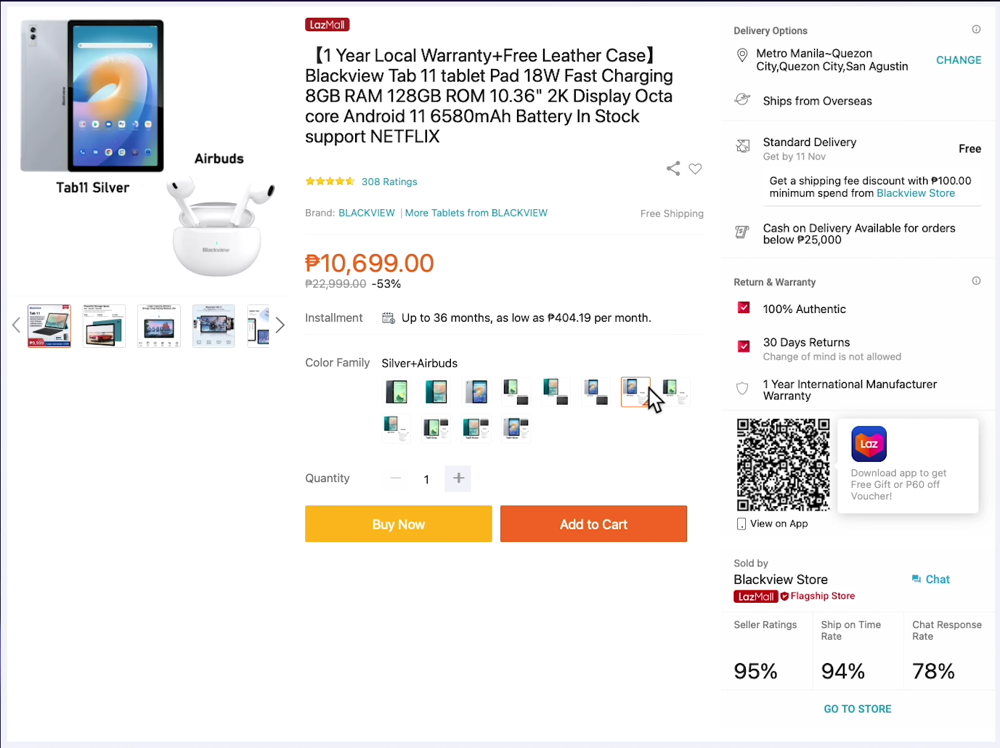Select the first product thumbnail image

[x=49, y=325]
